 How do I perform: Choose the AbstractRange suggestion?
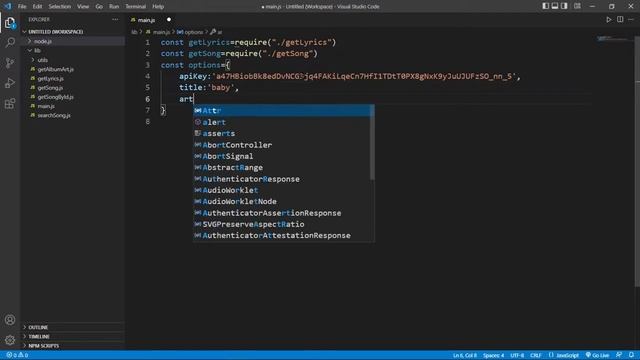click(282, 168)
